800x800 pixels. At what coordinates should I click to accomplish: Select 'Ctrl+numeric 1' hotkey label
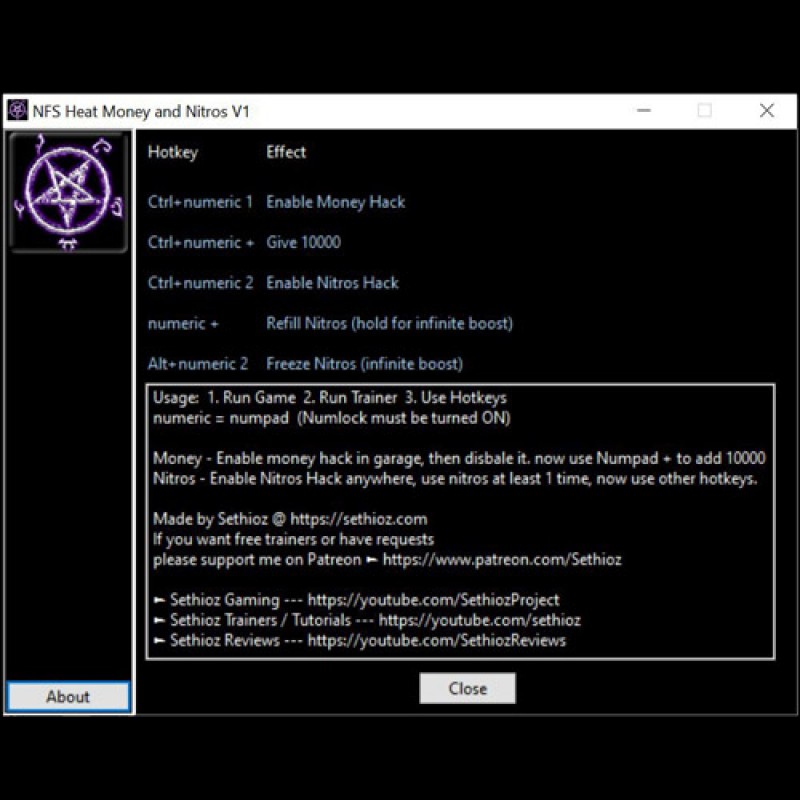click(x=200, y=202)
